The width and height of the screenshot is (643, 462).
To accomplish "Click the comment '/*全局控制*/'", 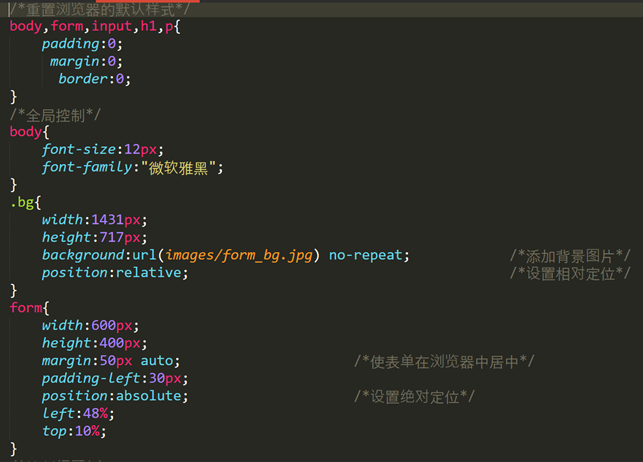I will coord(55,115).
